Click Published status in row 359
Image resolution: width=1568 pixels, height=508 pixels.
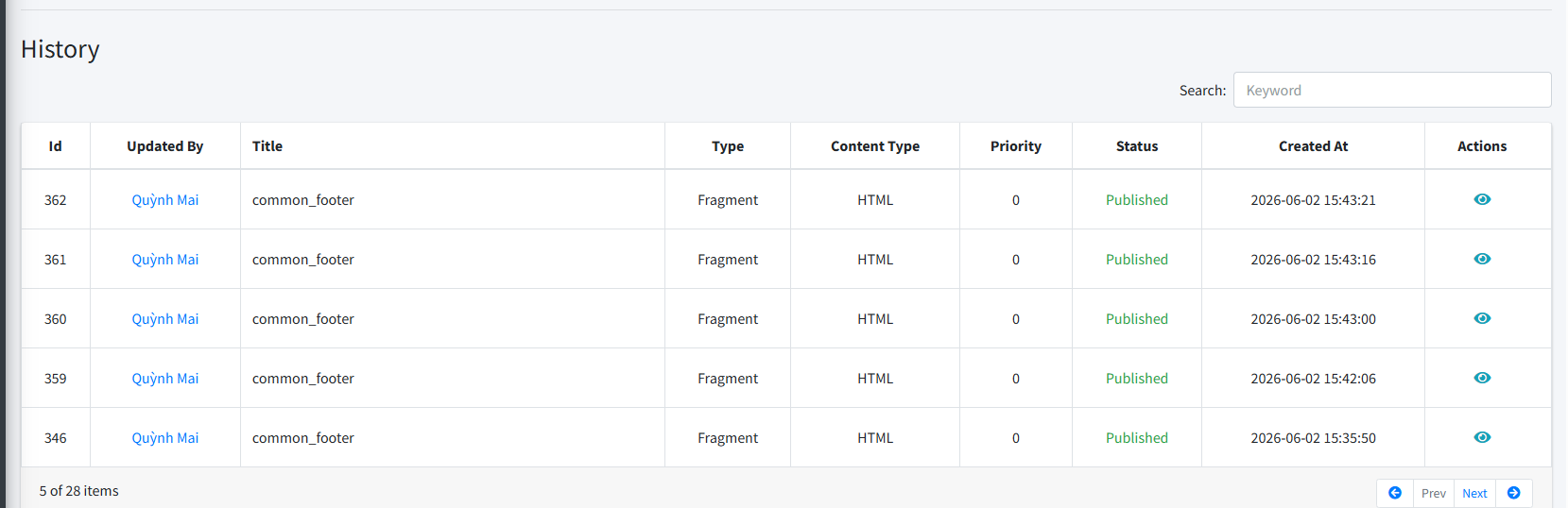(1137, 379)
